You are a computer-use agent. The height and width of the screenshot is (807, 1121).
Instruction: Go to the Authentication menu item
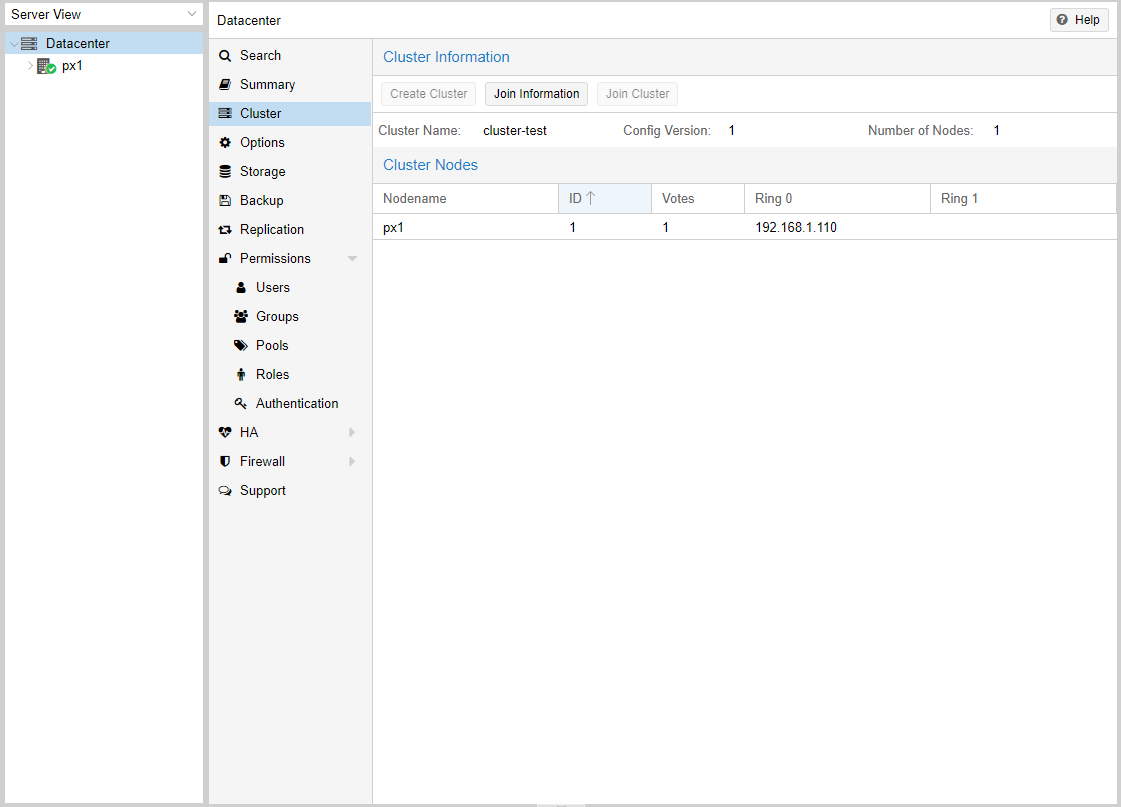click(296, 404)
